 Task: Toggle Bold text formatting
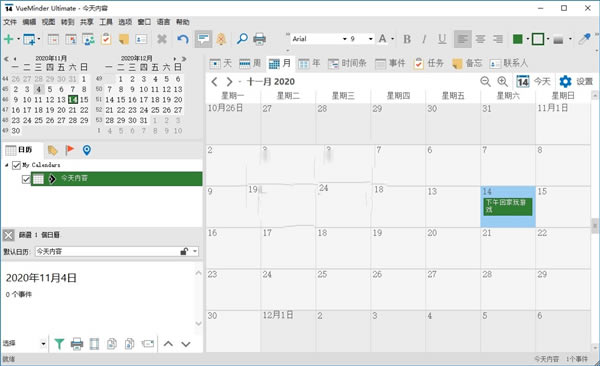tap(407, 39)
